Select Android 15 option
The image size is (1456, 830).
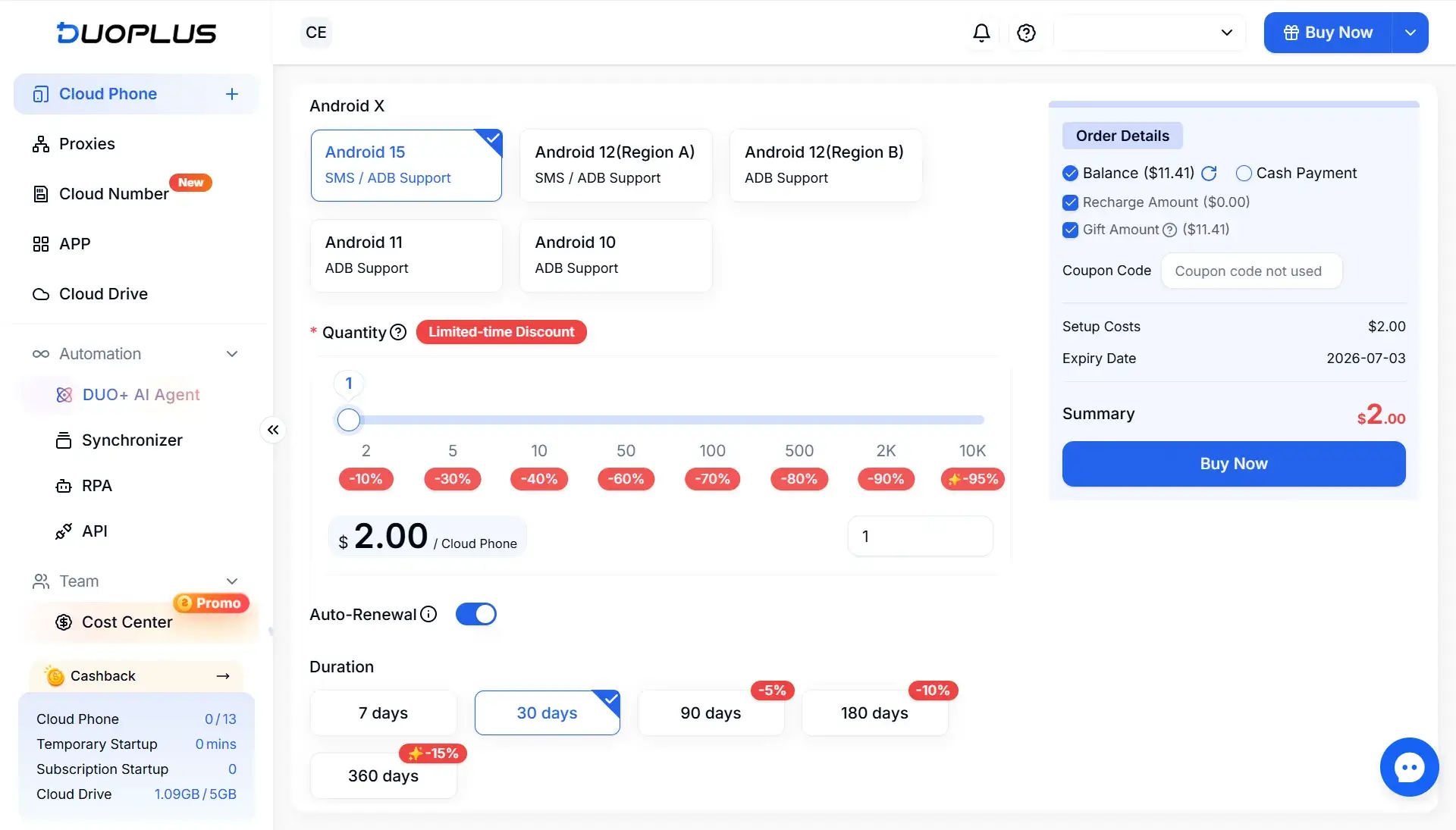pyautogui.click(x=406, y=165)
